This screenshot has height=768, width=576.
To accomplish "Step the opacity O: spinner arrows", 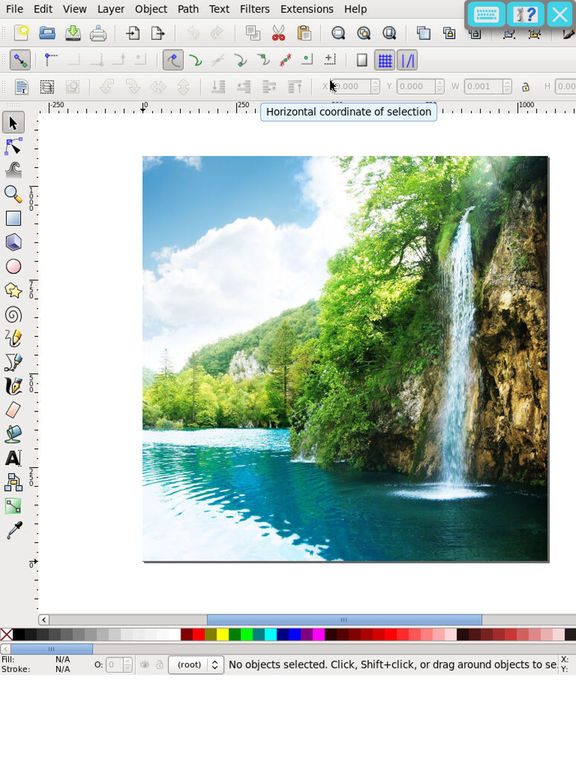I will pos(127,665).
